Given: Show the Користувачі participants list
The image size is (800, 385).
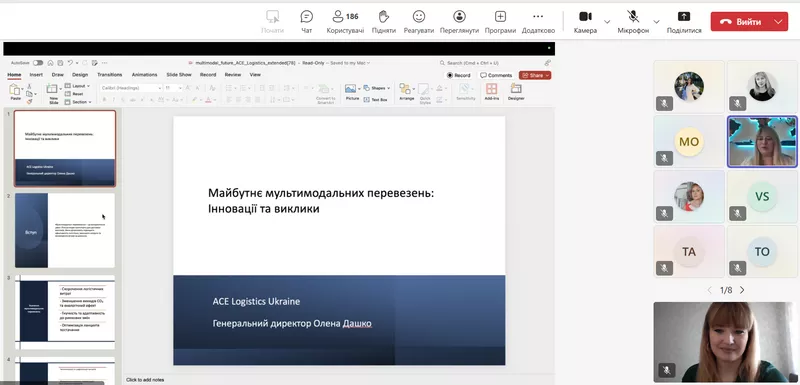Looking at the screenshot, I should tap(345, 22).
